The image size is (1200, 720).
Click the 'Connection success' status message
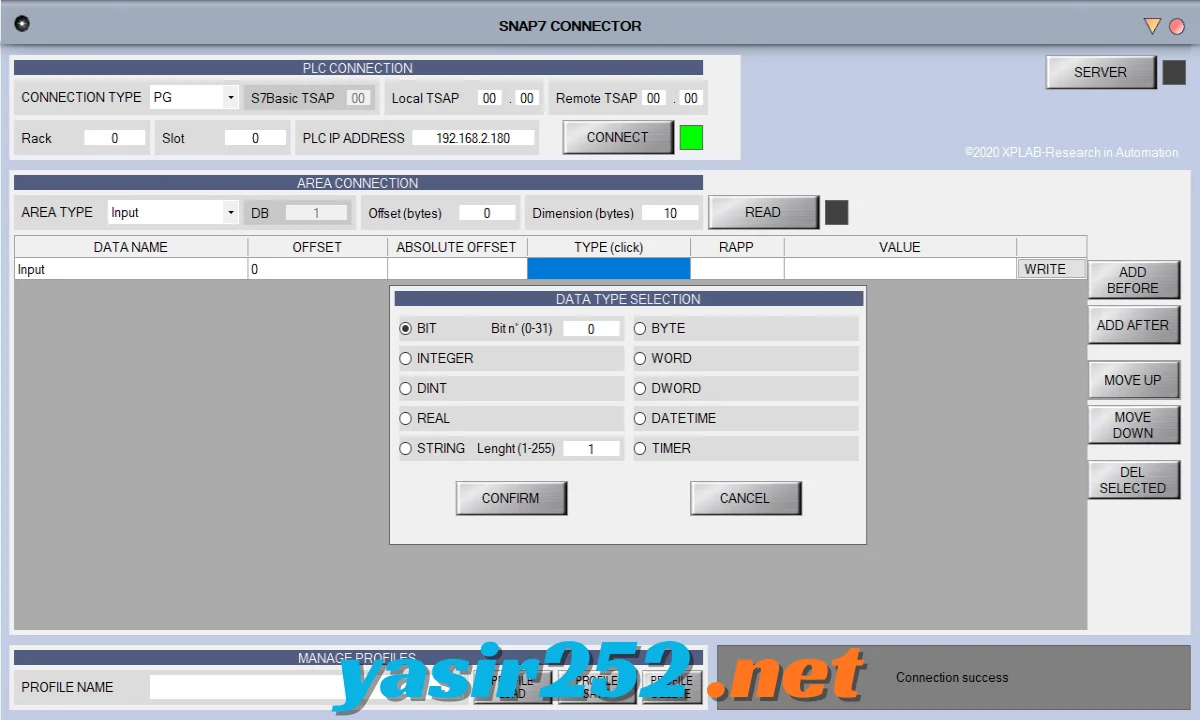952,677
